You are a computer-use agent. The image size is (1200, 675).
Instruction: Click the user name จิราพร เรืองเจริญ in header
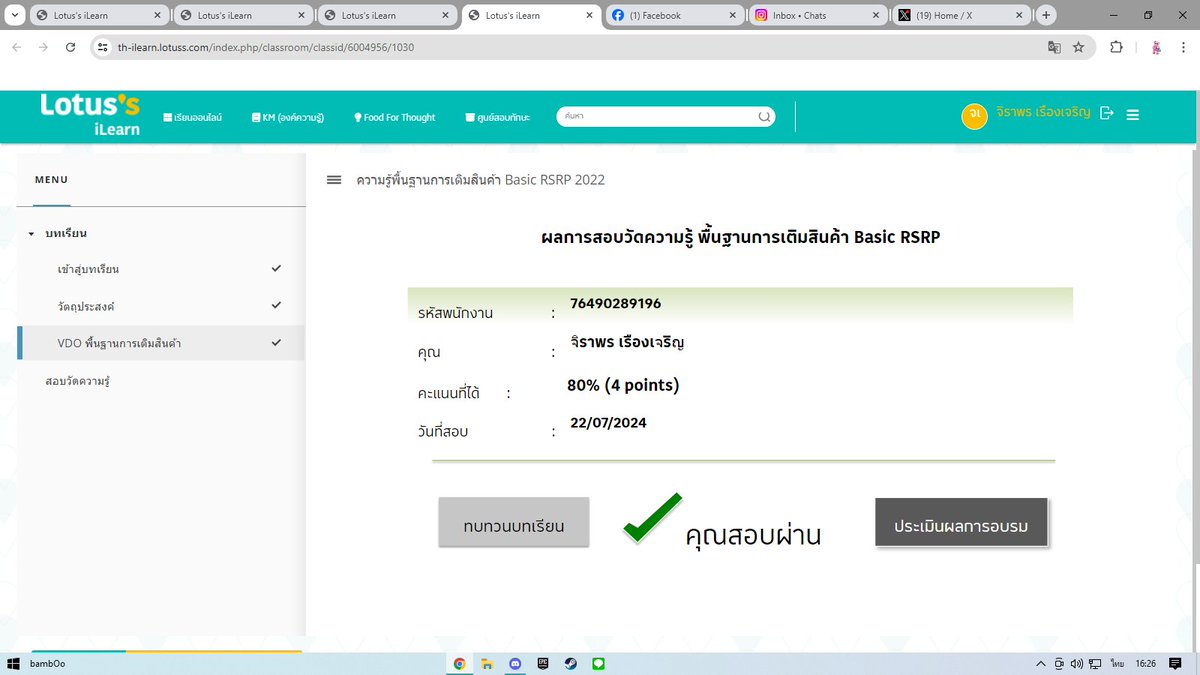pyautogui.click(x=1044, y=113)
